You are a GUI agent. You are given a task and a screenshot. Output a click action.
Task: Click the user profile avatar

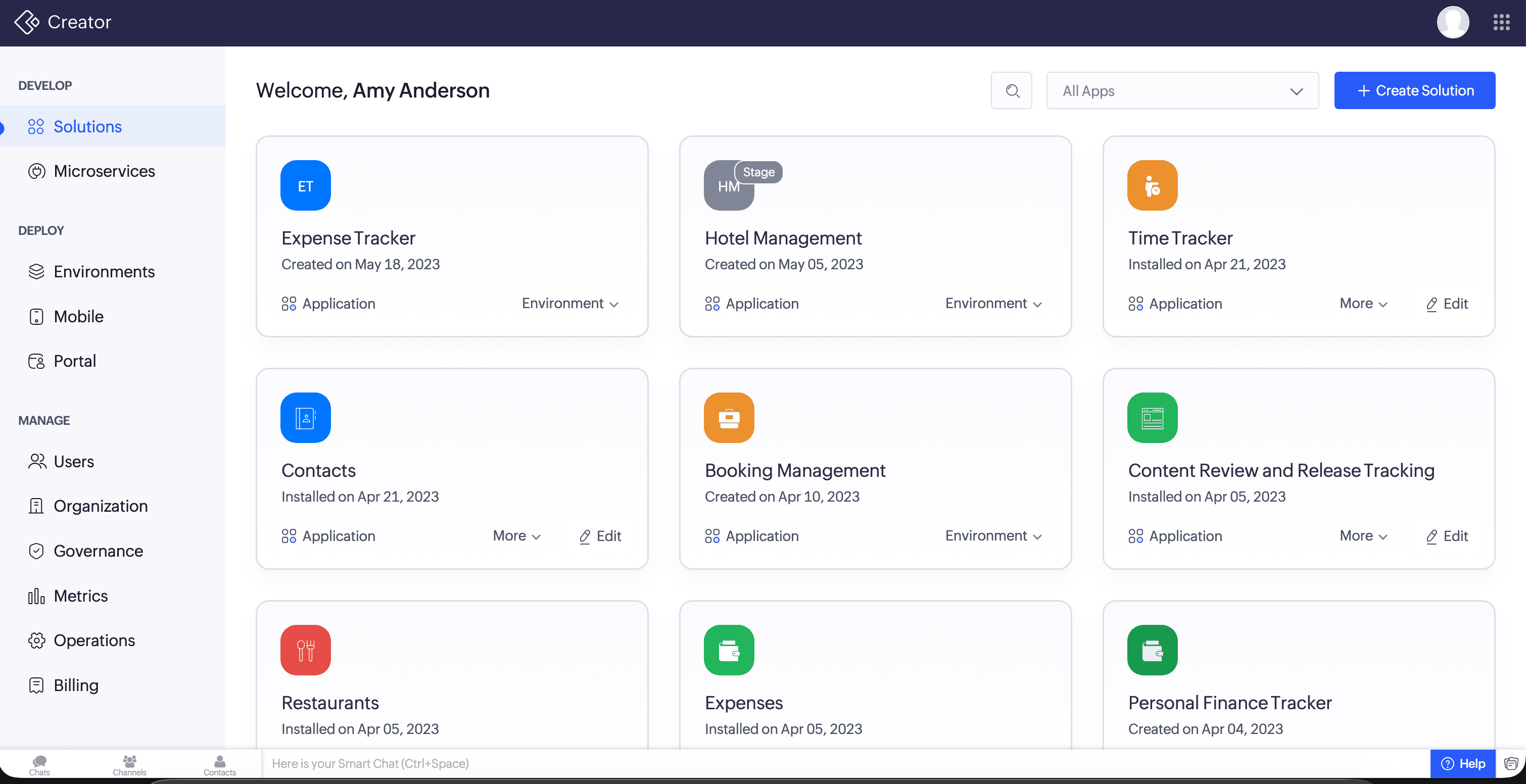tap(1453, 23)
